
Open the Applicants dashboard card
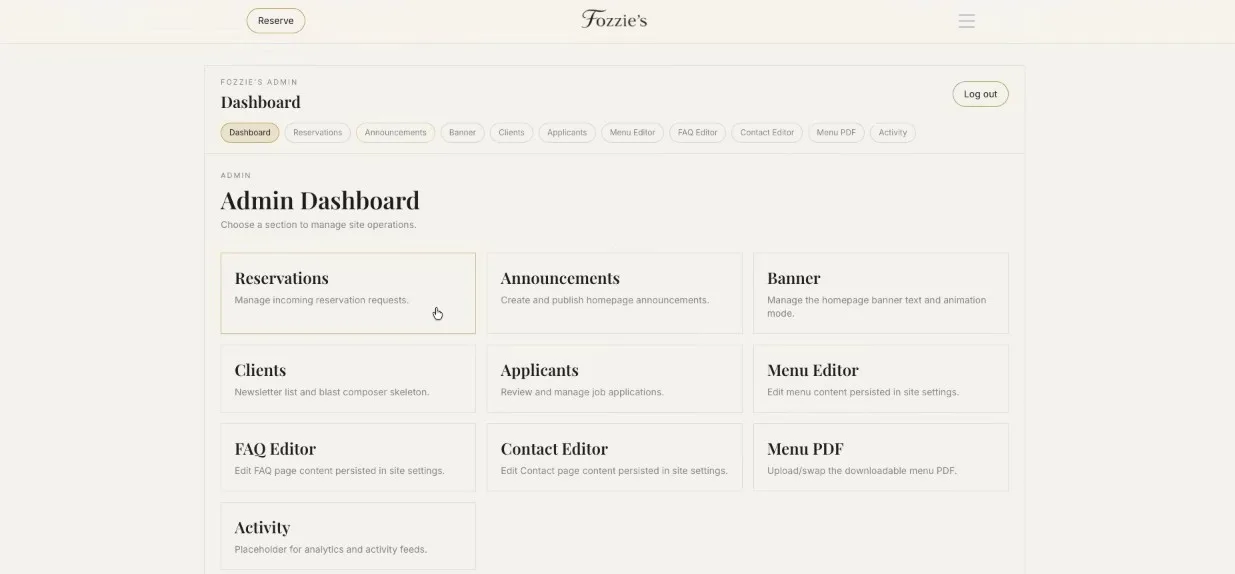point(614,379)
